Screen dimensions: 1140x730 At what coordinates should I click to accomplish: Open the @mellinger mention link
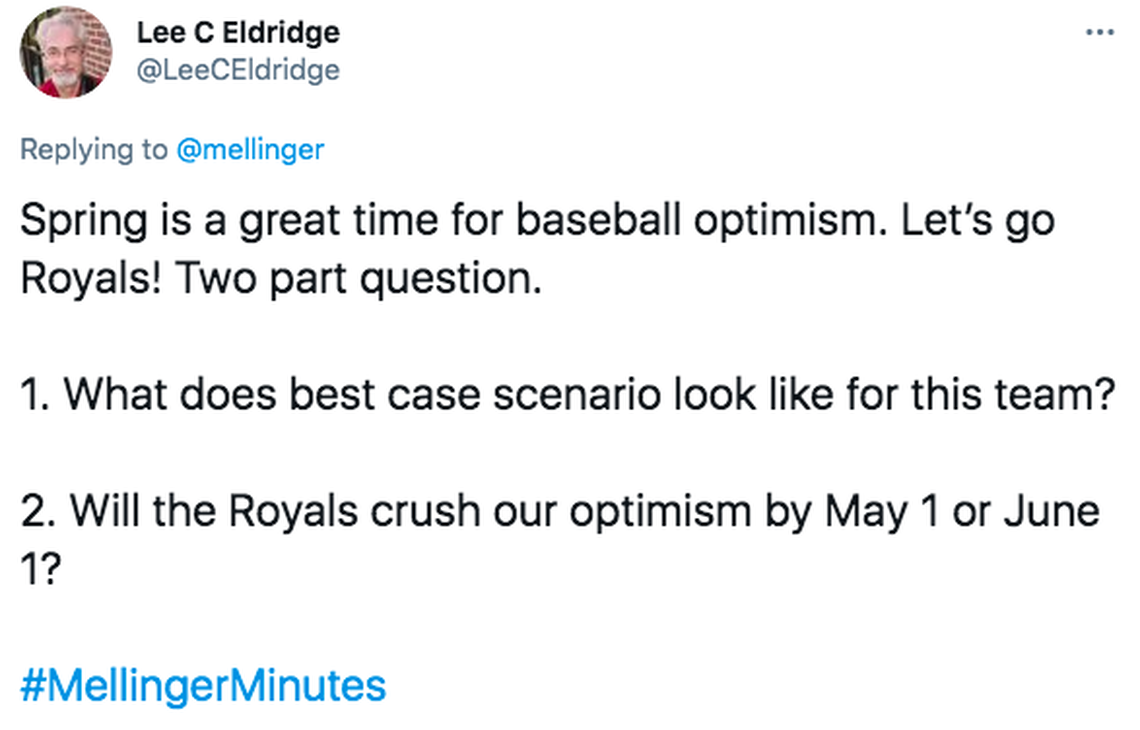pos(250,149)
